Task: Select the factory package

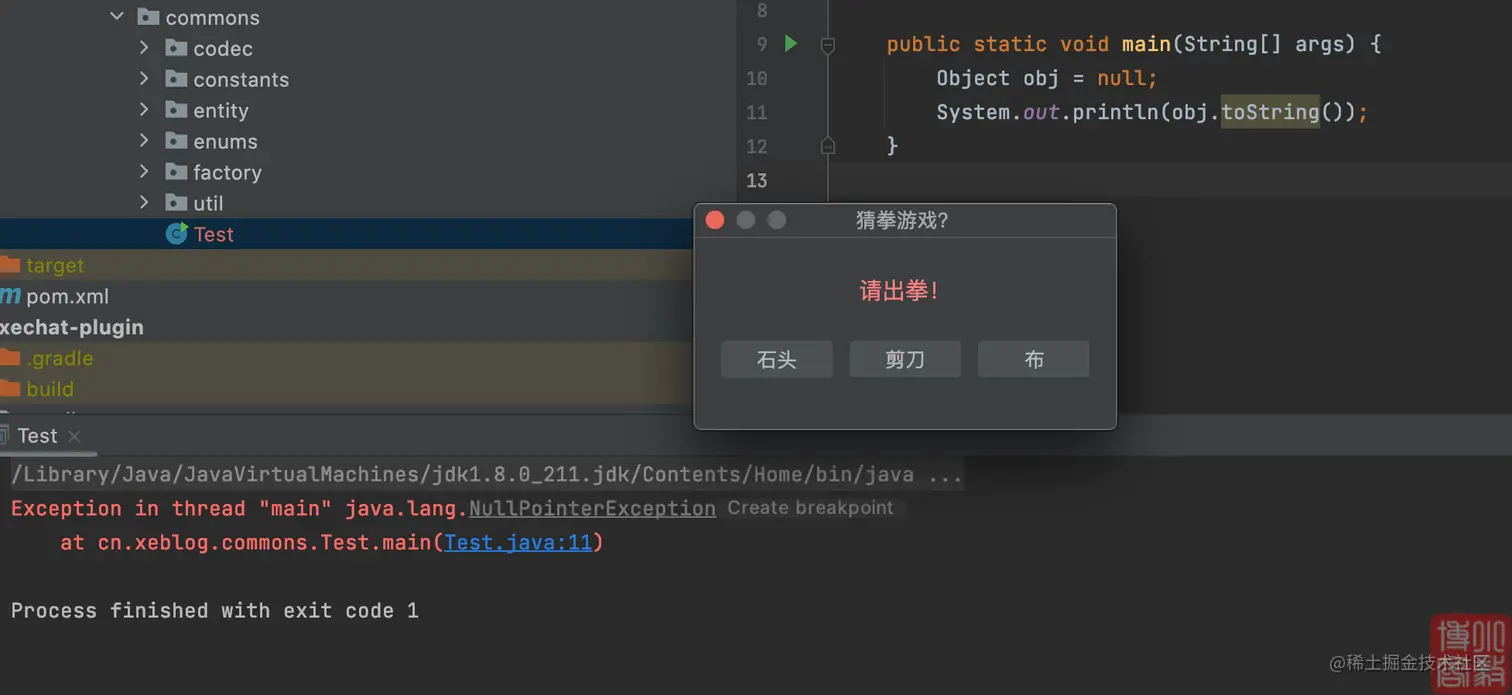Action: [227, 172]
